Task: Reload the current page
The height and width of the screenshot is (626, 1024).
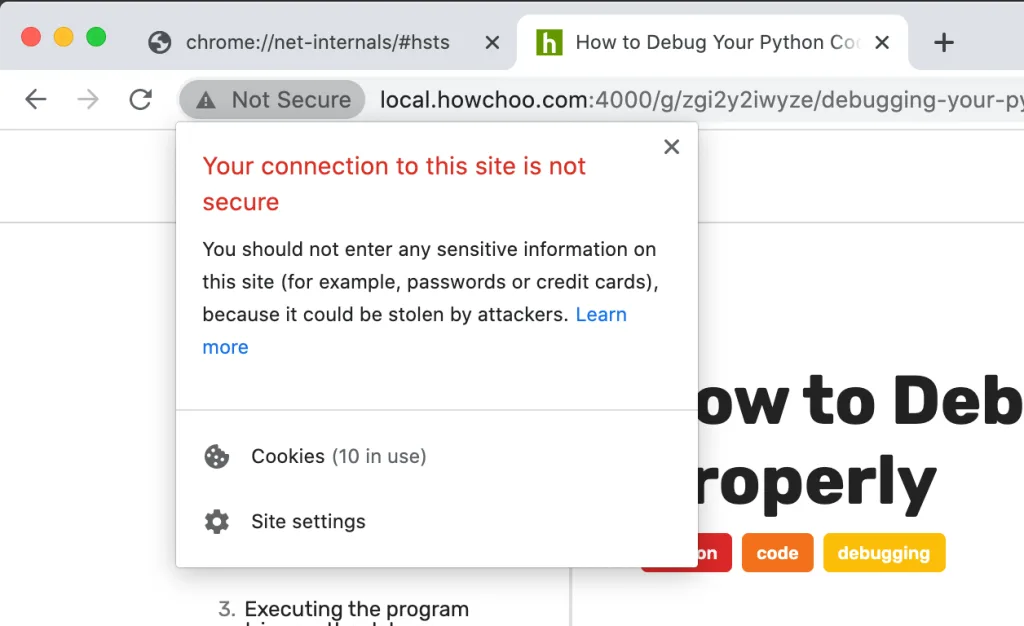Action: [x=141, y=99]
